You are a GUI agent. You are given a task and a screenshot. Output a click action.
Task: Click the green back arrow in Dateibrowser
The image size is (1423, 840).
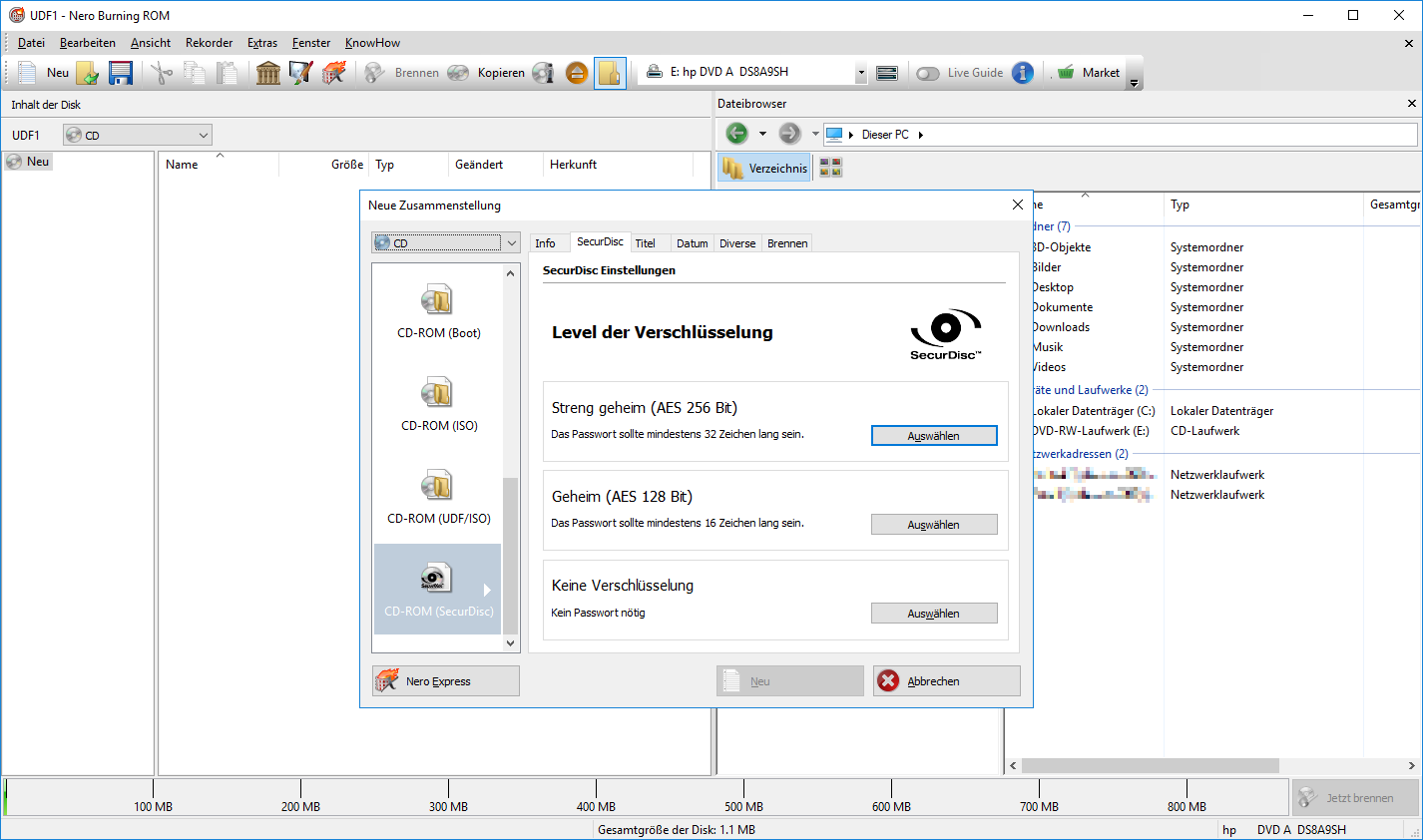coord(736,134)
